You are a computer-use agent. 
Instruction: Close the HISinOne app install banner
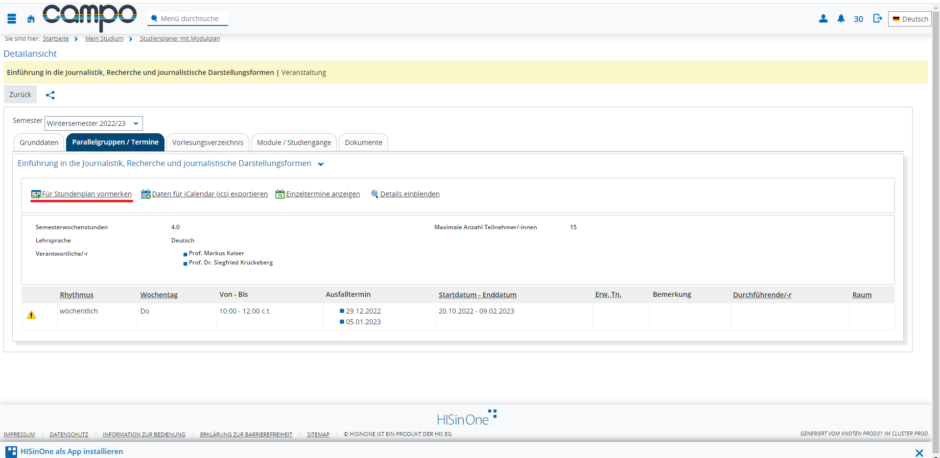pos(919,452)
